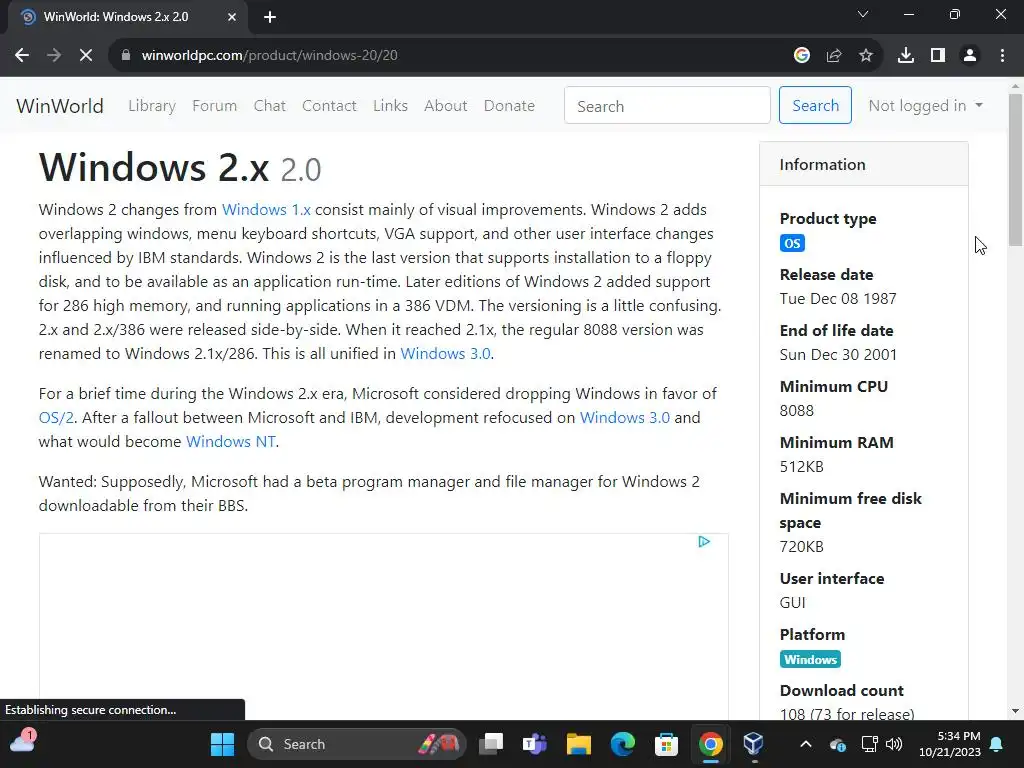Show hidden system tray icons

[x=806, y=744]
